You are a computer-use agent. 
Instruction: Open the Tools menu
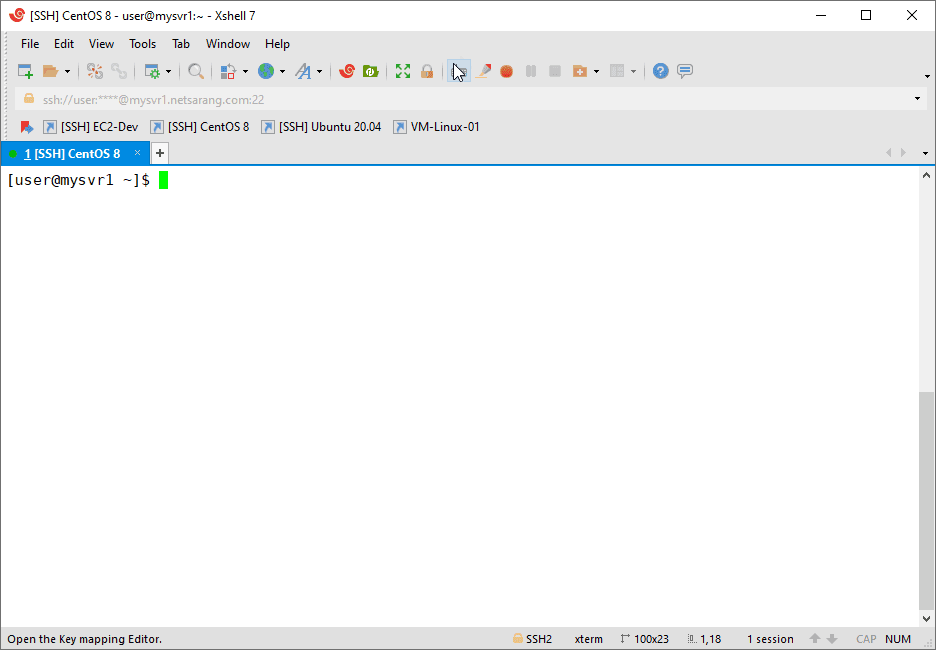click(x=143, y=44)
